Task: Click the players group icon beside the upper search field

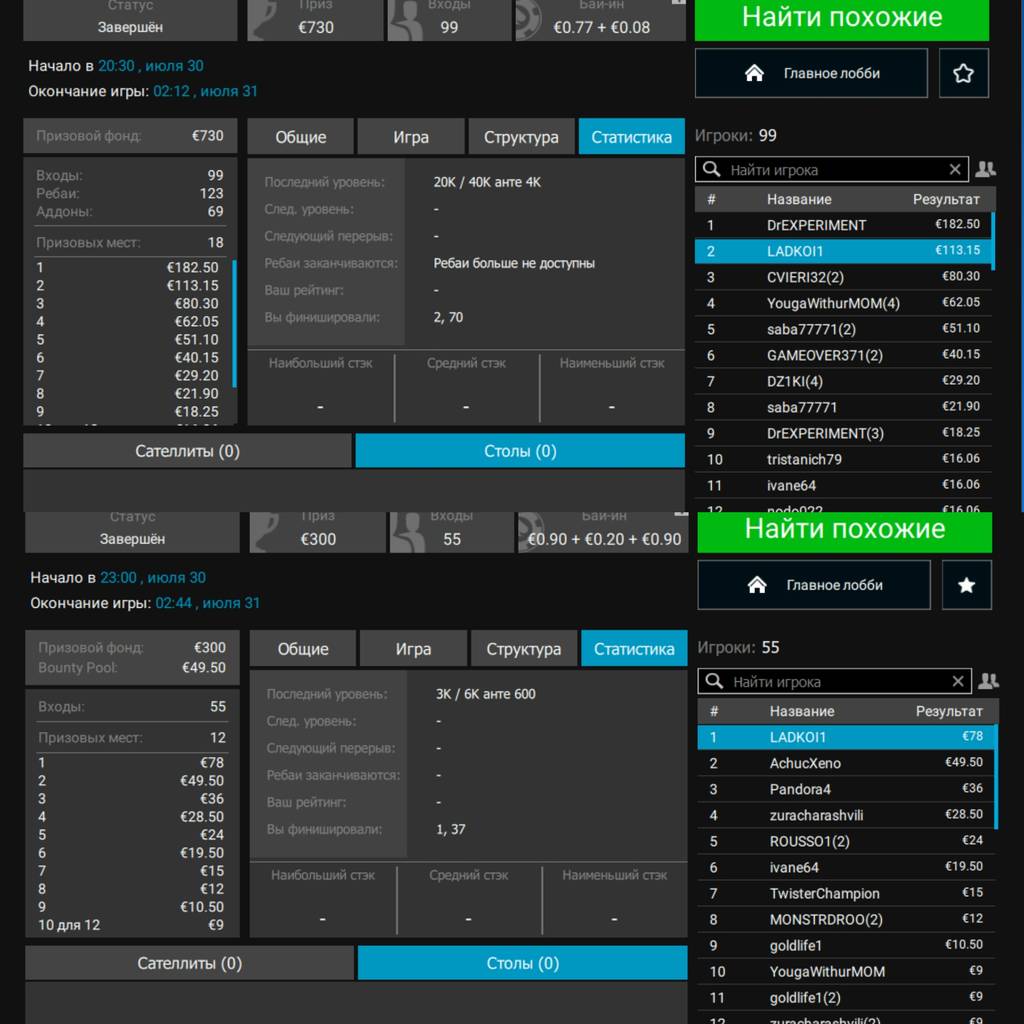Action: [985, 170]
